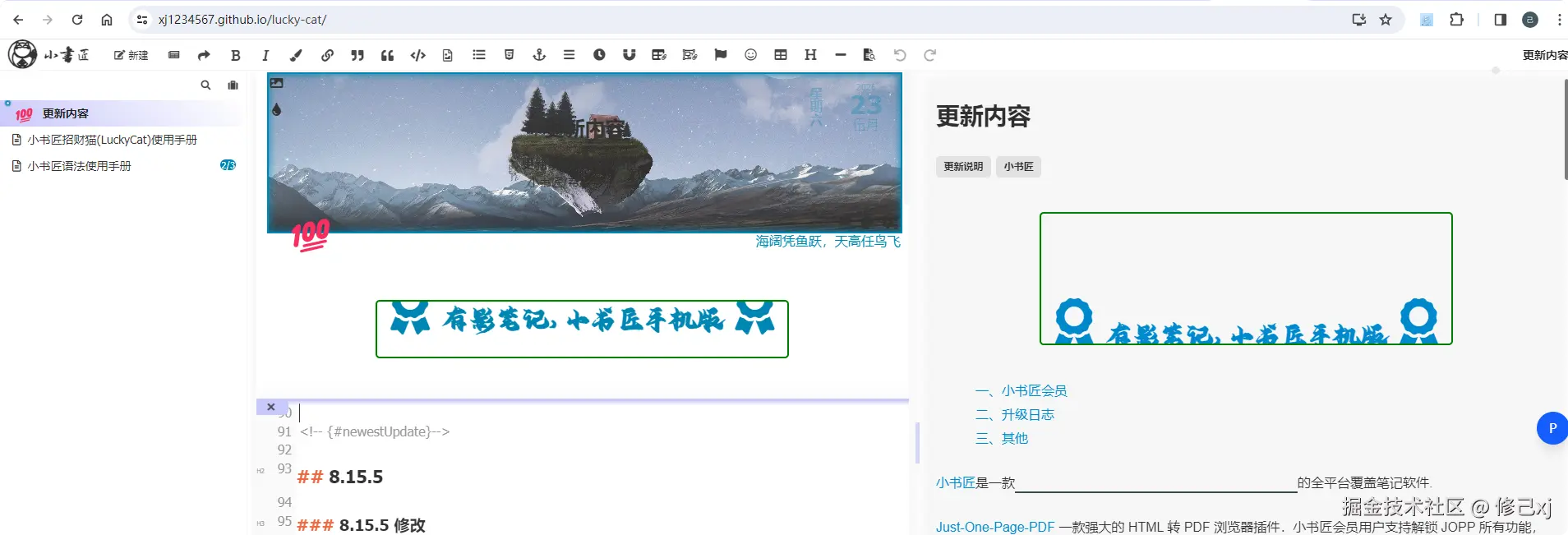
Task: Click the blue P floating button
Action: coord(1552,428)
